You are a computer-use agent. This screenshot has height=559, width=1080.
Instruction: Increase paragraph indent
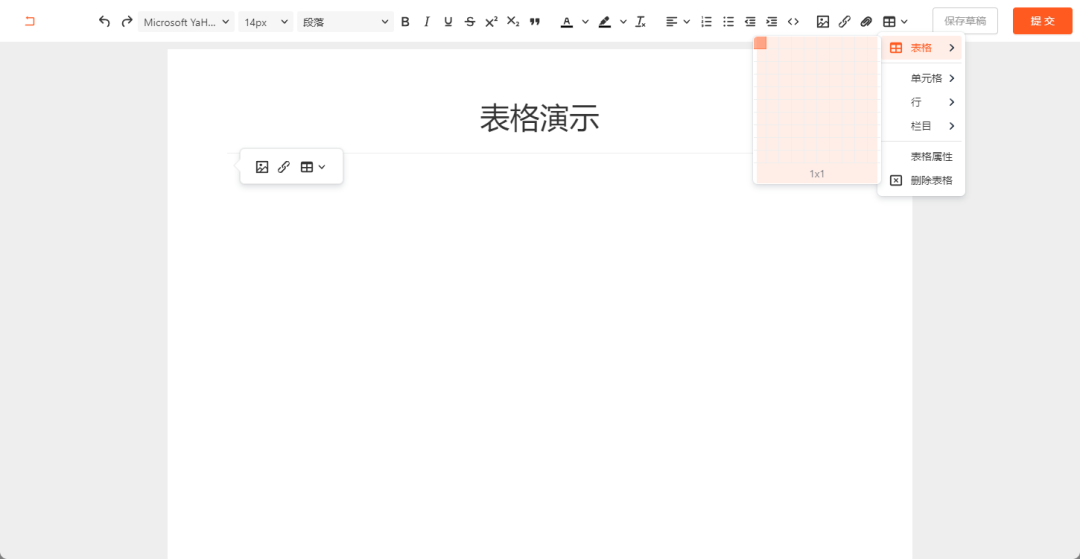point(771,21)
